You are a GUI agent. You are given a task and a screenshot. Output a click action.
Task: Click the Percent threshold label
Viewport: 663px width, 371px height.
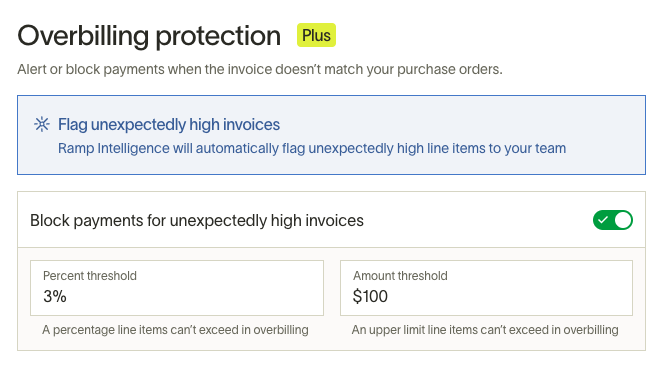tap(90, 276)
